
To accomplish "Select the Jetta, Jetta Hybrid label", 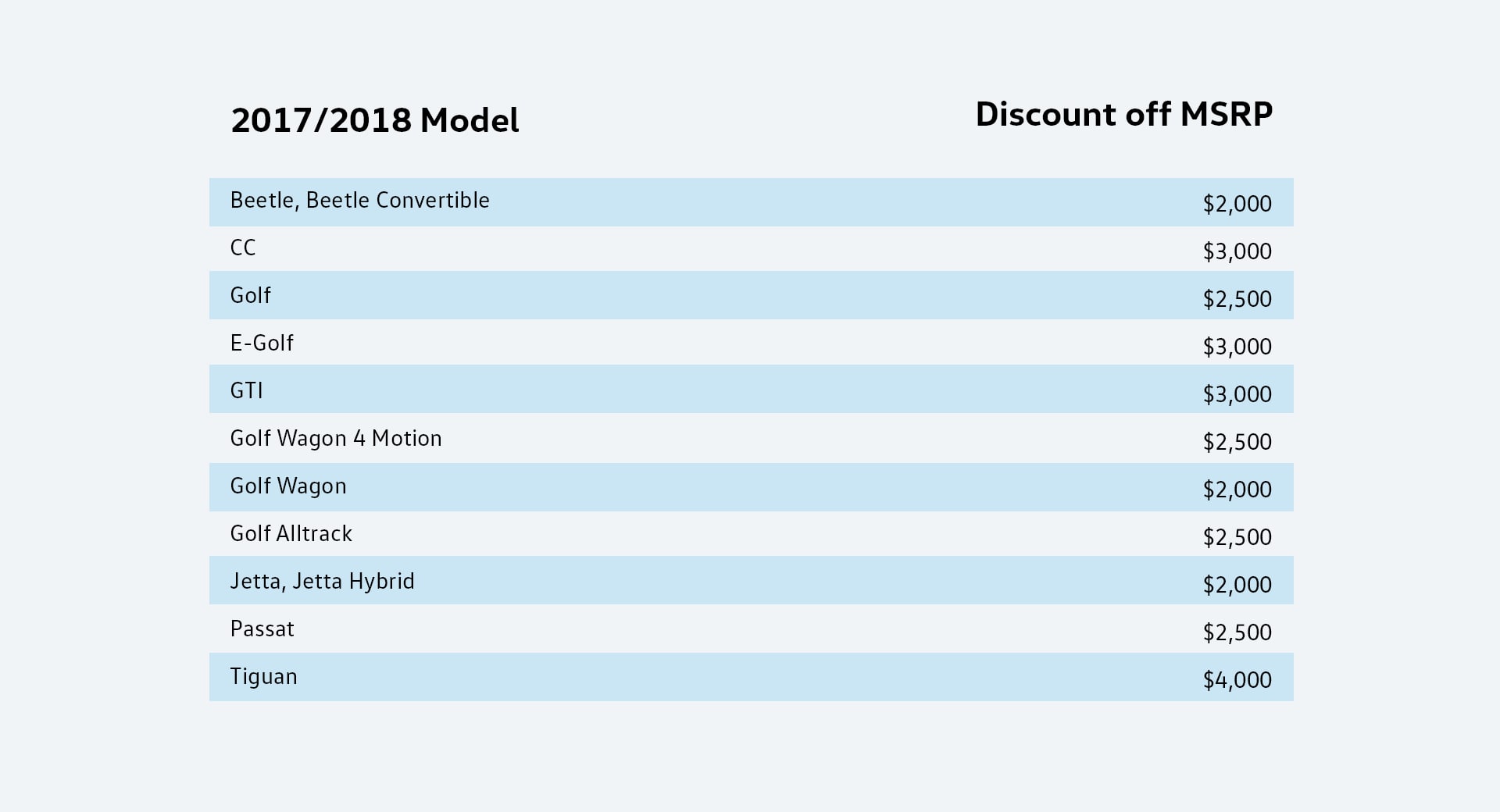I will [322, 582].
